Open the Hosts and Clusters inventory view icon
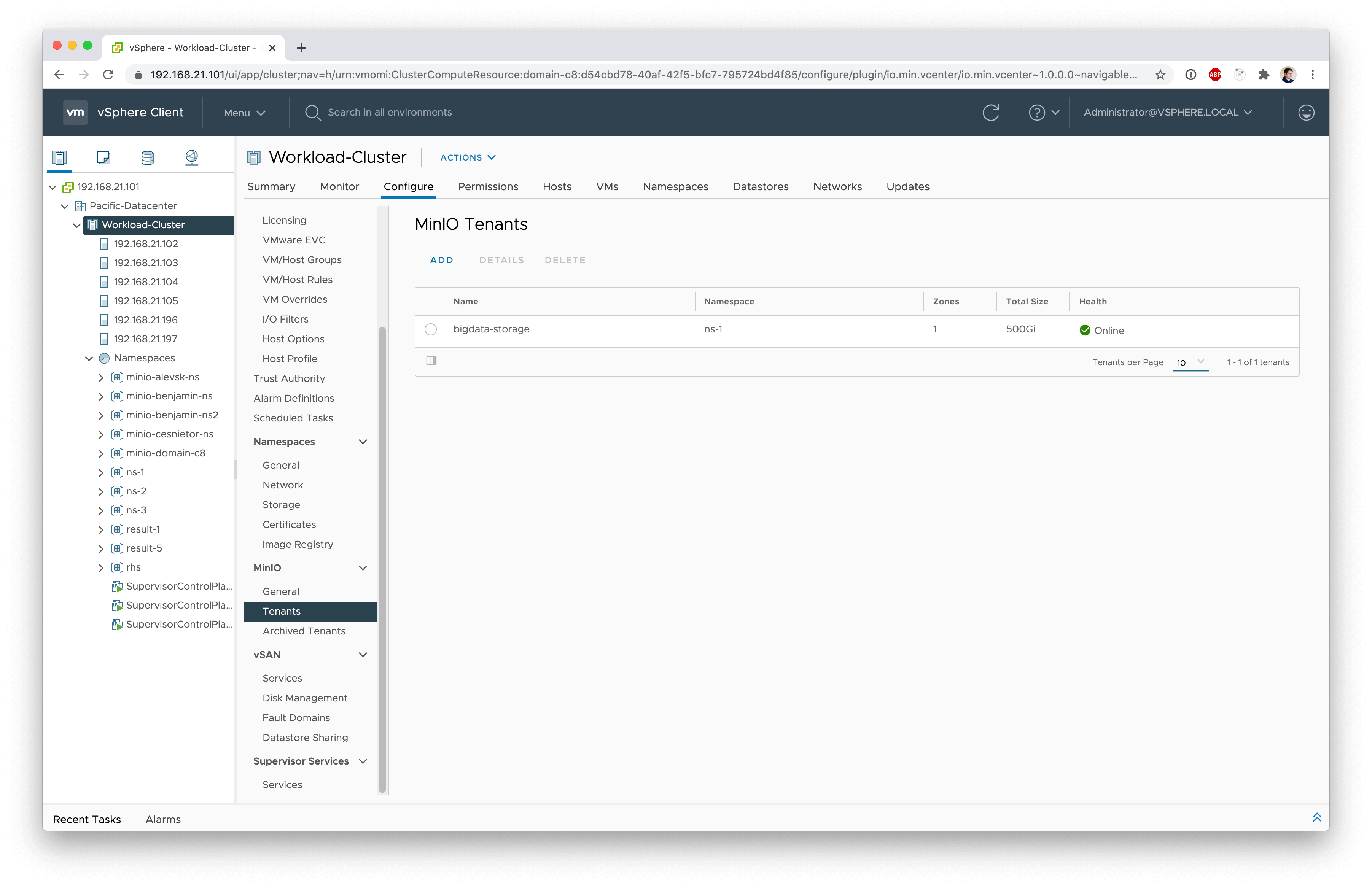The image size is (1372, 887). pos(59,157)
